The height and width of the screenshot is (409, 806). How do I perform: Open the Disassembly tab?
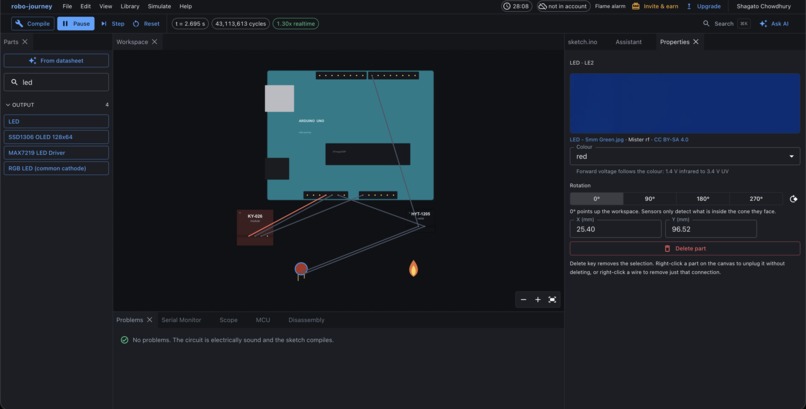[x=306, y=320]
